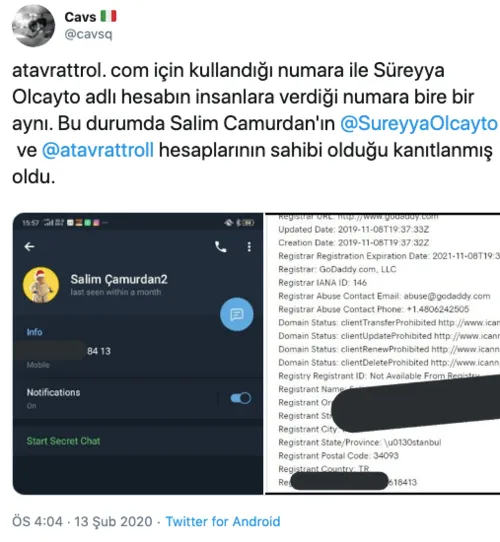This screenshot has width=500, height=542.
Task: Toggle the Notifications switch
Action: pyautogui.click(x=241, y=398)
